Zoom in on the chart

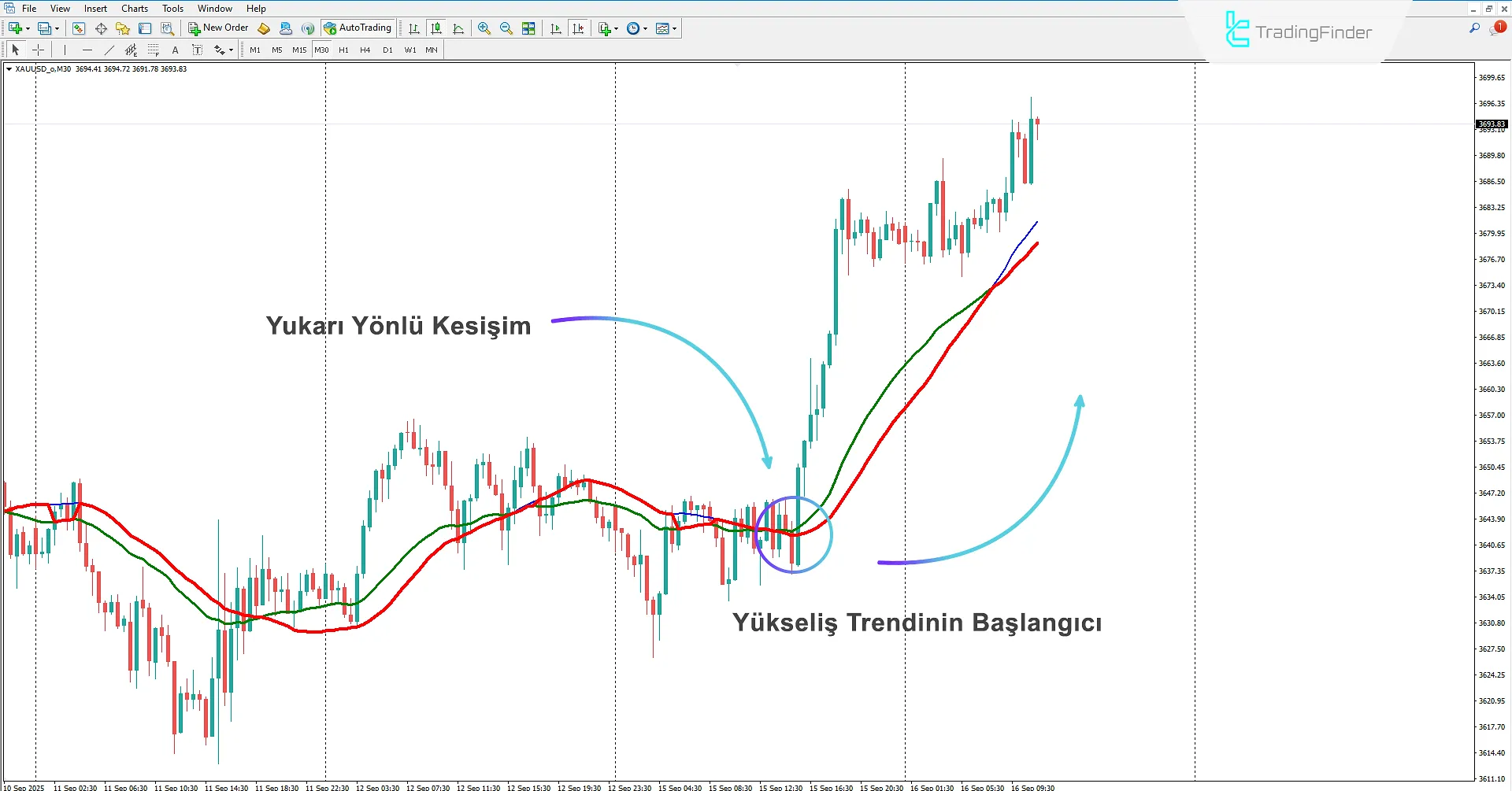[x=484, y=28]
